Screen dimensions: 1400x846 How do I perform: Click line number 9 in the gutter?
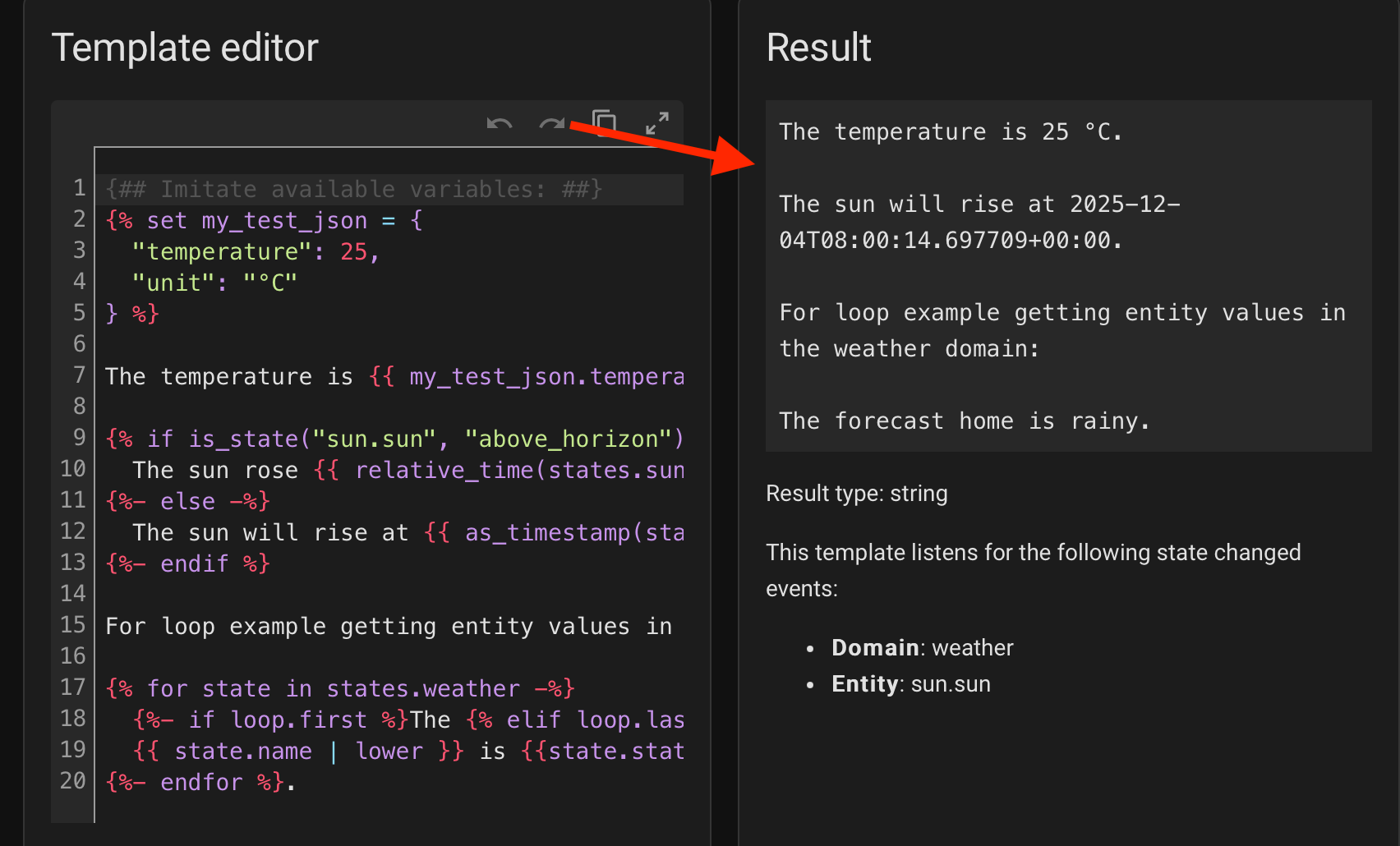coord(79,438)
